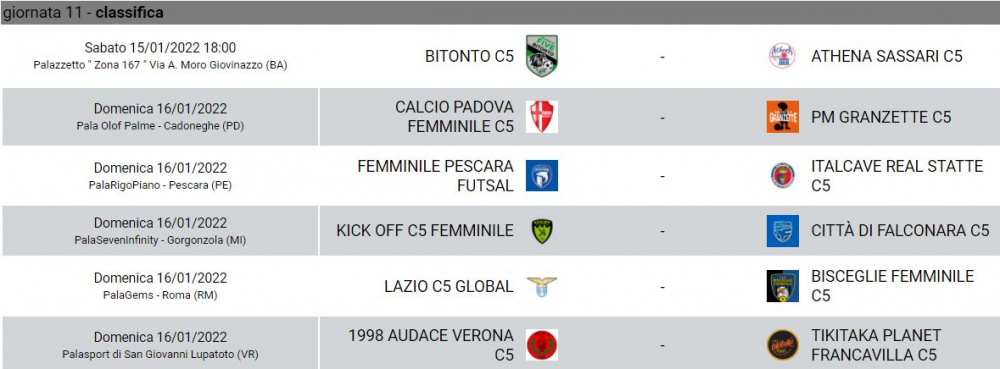Screen dimensions: 1000x369
Task: Open the BITONTO C5 team name
Action: [469, 57]
